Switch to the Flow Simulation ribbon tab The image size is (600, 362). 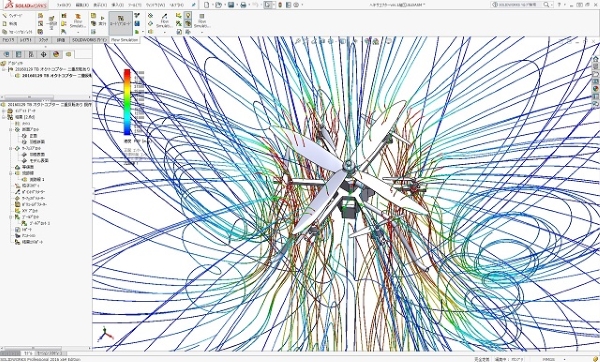point(125,40)
